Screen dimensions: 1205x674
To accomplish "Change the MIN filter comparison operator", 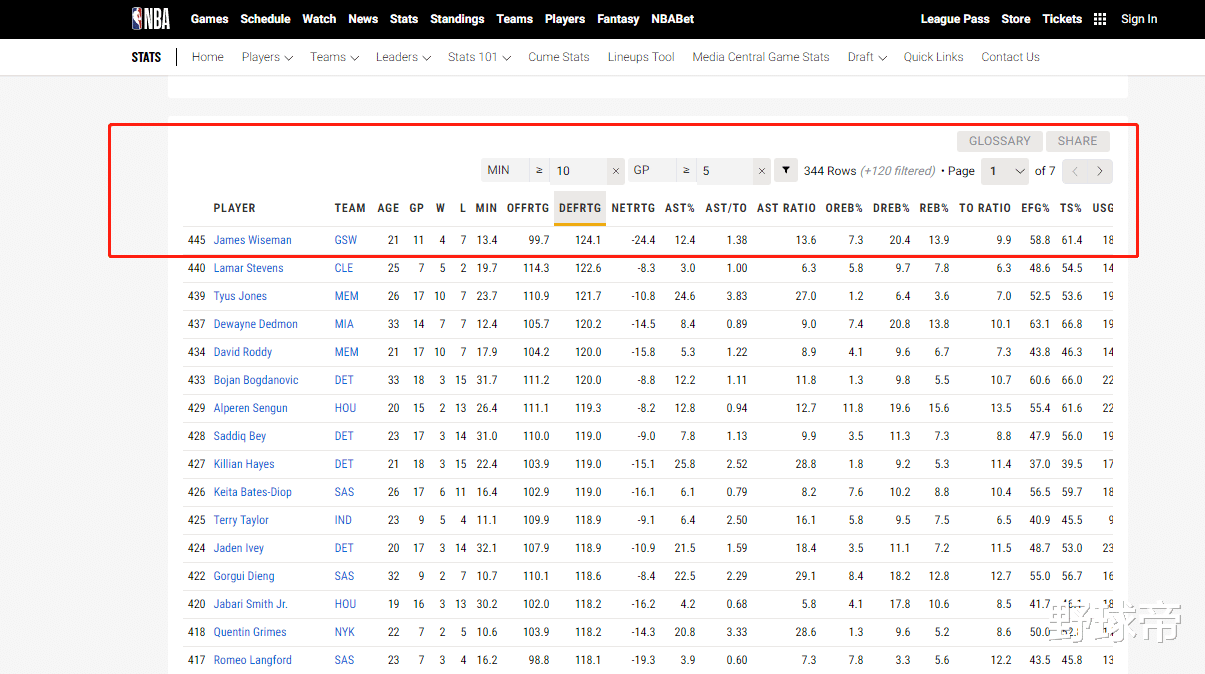I will point(540,171).
